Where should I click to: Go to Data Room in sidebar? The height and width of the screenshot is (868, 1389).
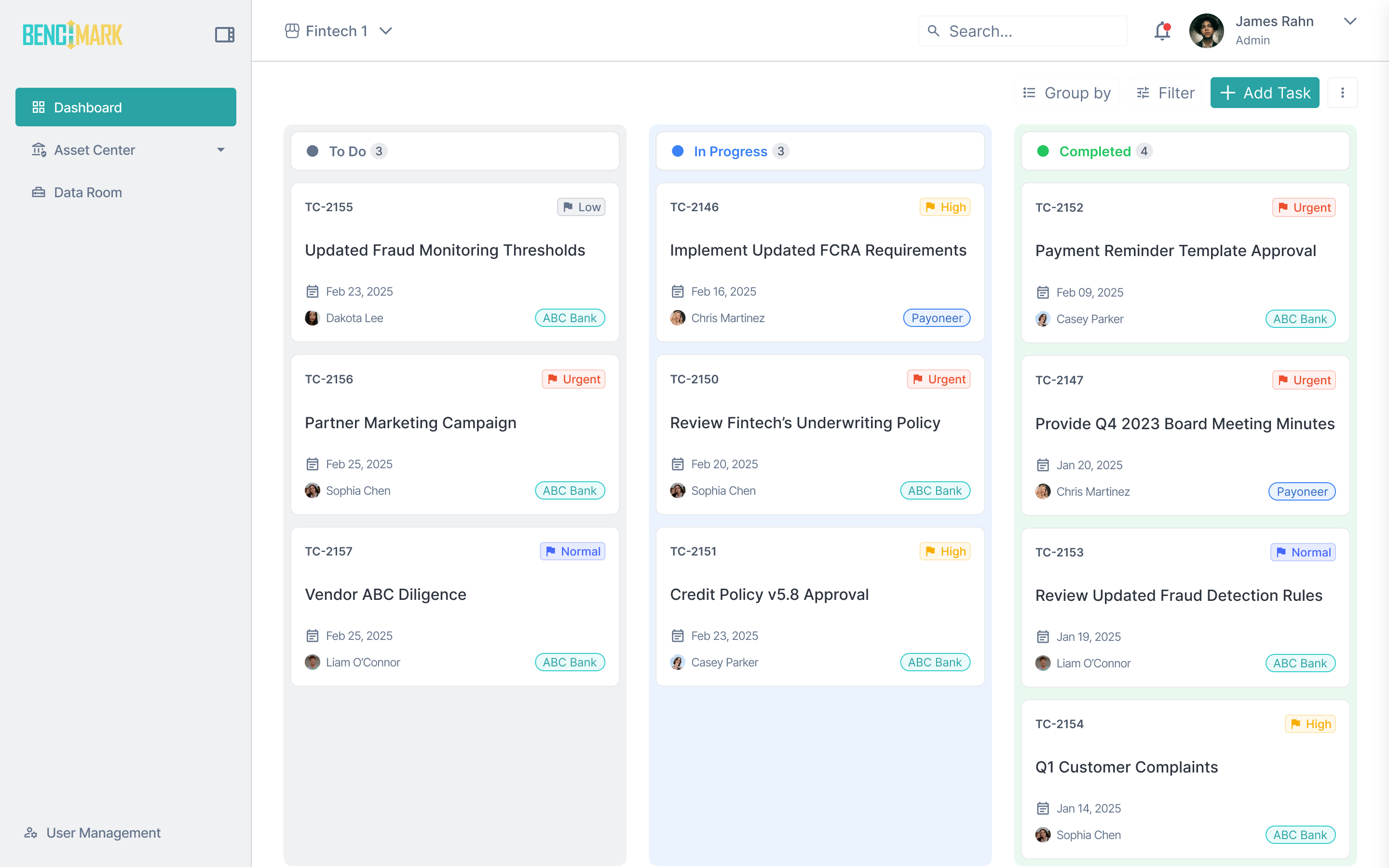coord(87,192)
